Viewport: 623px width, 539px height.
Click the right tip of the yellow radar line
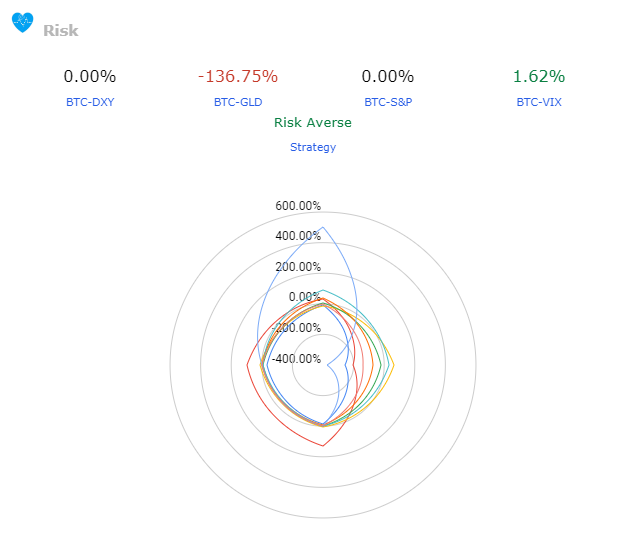393,366
